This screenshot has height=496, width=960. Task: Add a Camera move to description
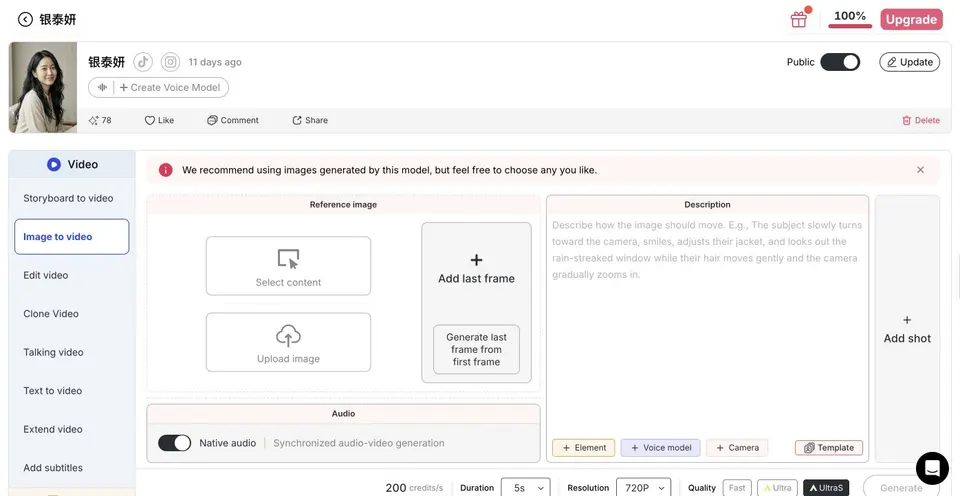(737, 448)
